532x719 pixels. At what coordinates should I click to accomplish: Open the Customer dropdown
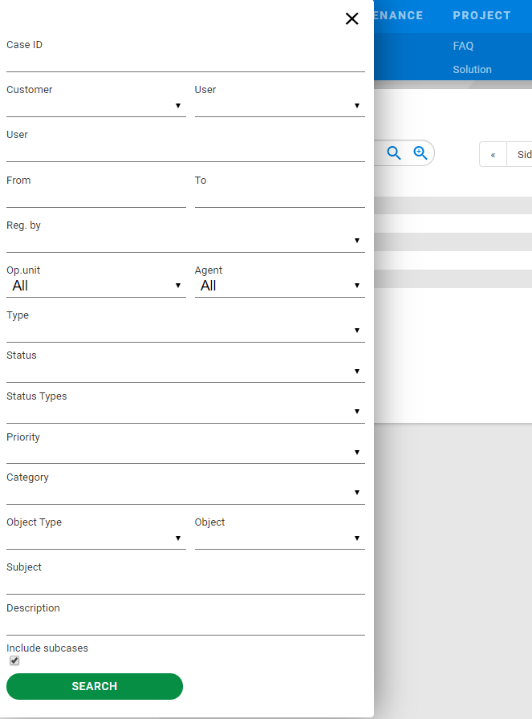[96, 106]
